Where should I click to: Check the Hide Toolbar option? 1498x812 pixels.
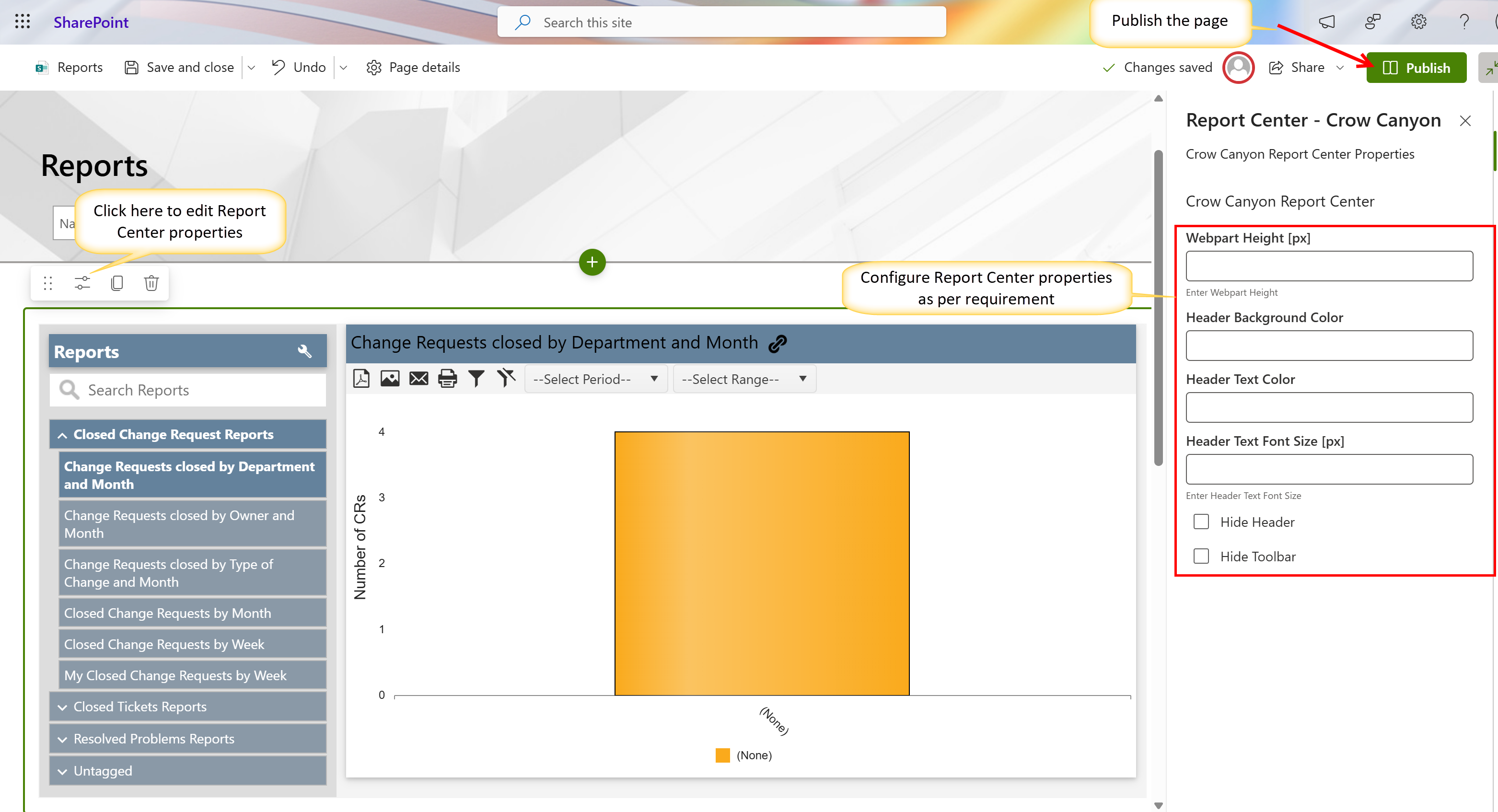point(1201,556)
